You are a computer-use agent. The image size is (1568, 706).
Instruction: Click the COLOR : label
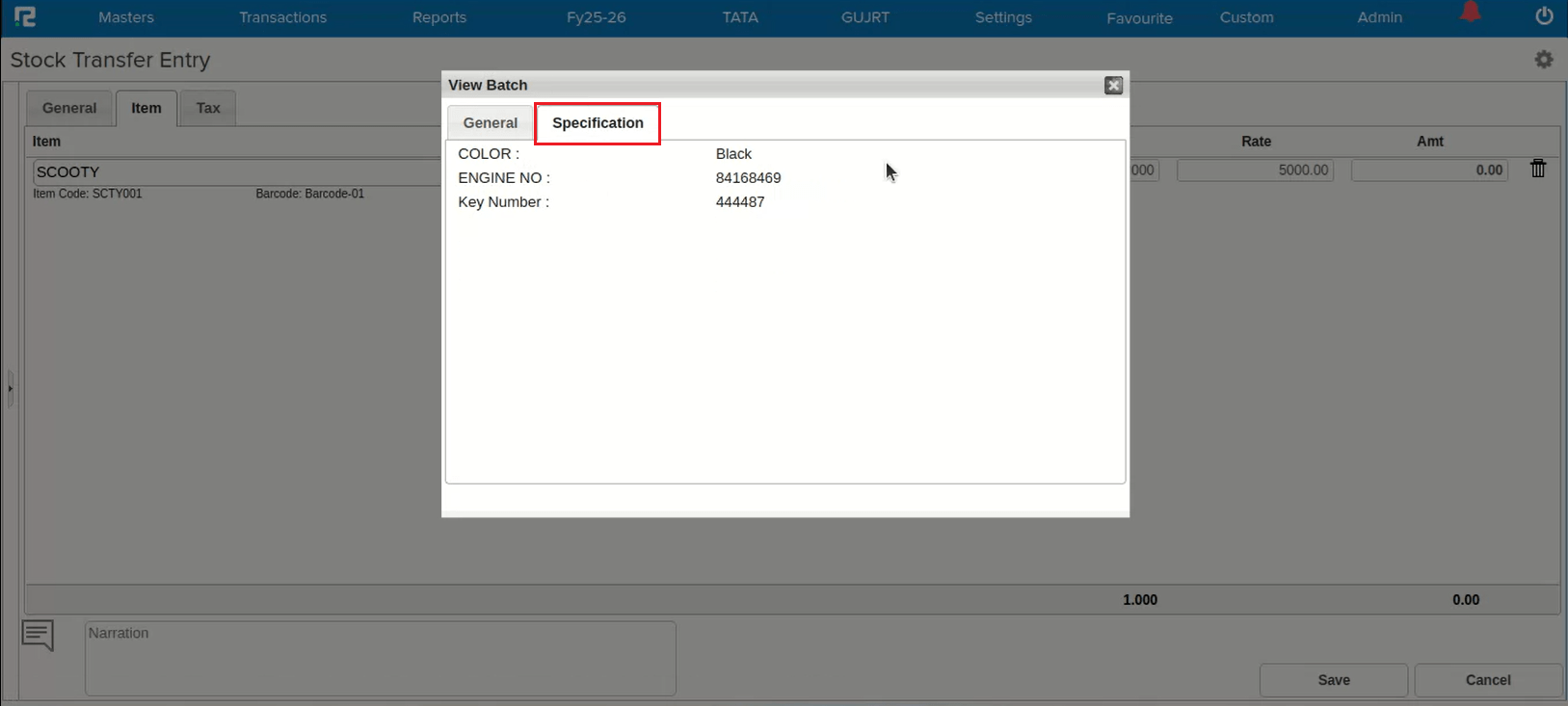[x=489, y=154]
